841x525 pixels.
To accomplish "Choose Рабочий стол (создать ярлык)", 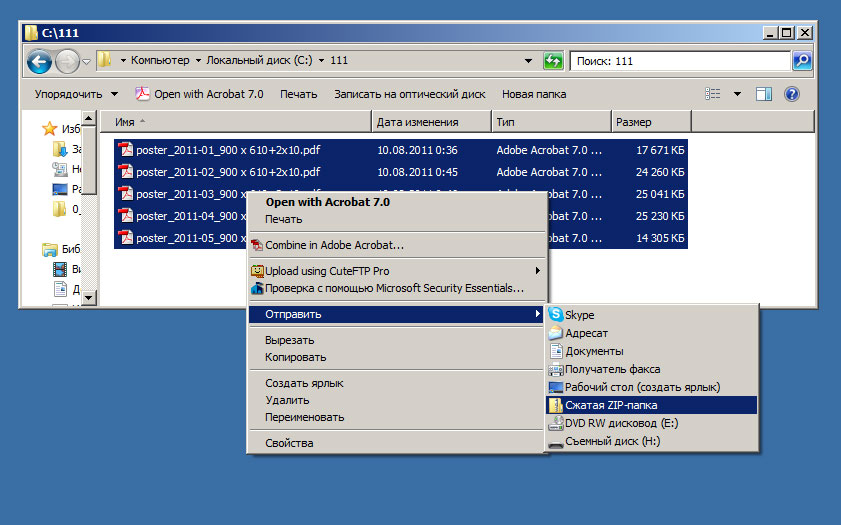I will coord(652,387).
